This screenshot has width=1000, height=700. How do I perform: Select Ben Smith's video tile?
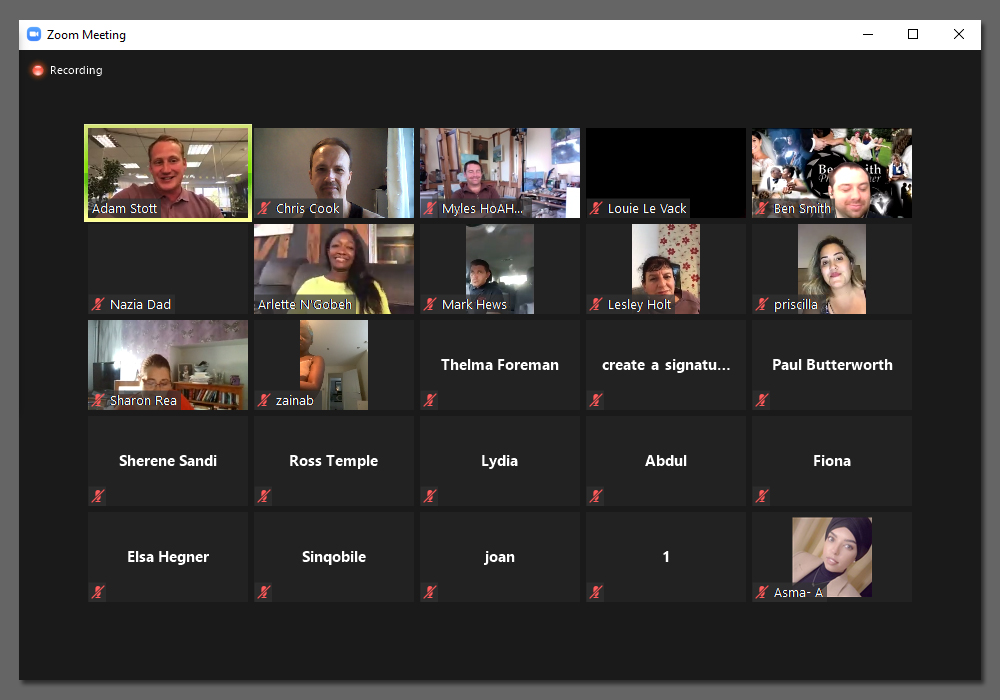pyautogui.click(x=832, y=173)
